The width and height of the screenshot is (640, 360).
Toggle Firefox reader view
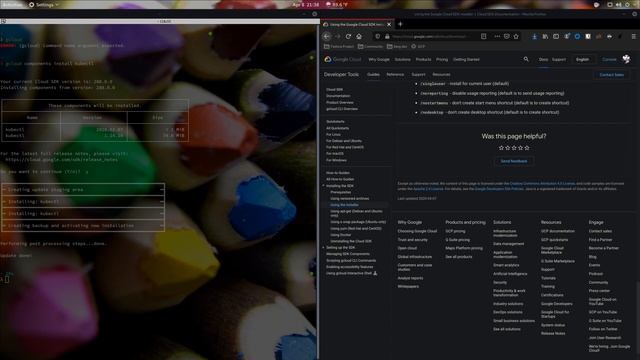coord(484,36)
